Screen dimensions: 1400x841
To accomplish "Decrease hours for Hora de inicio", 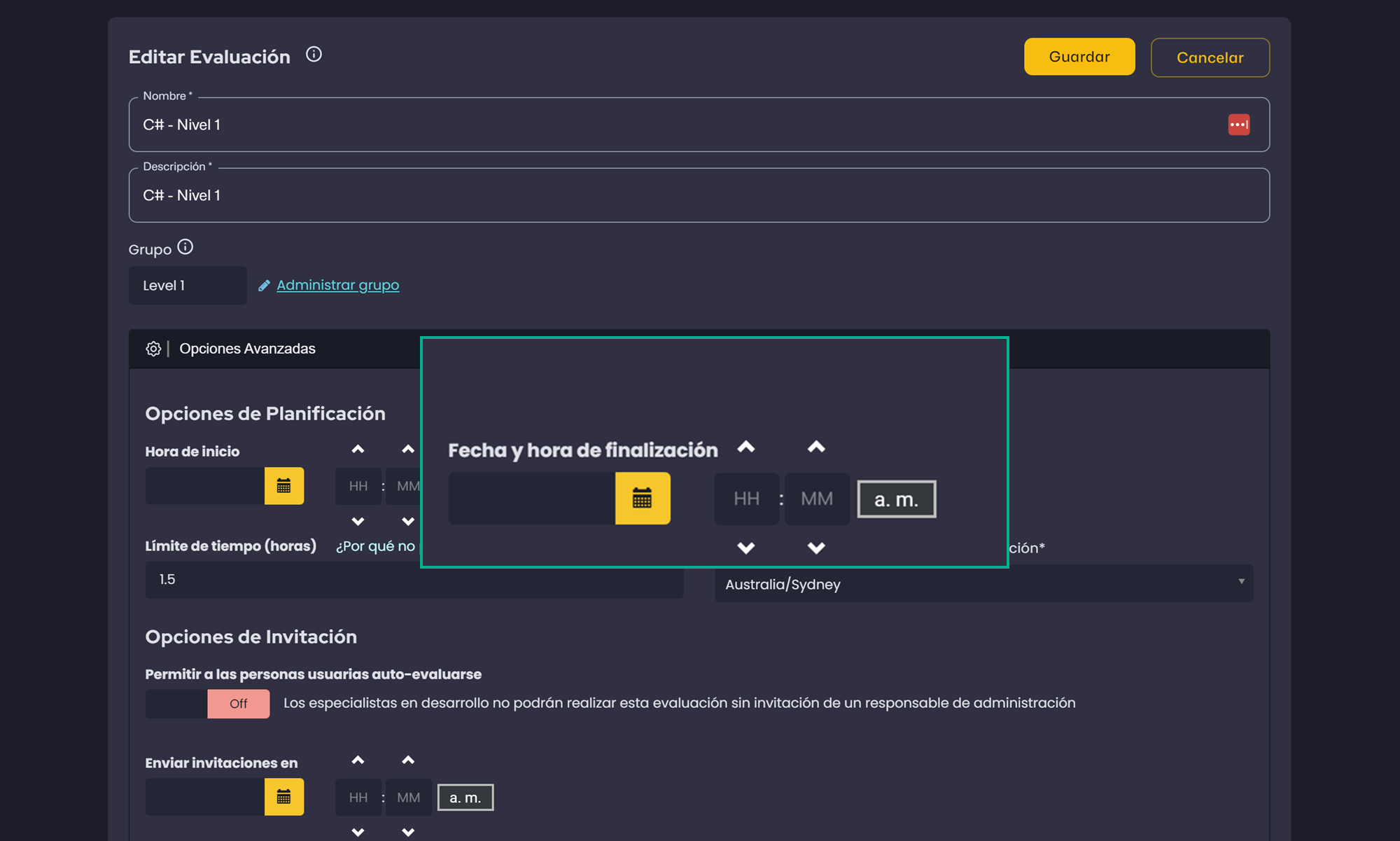I will click(x=358, y=522).
